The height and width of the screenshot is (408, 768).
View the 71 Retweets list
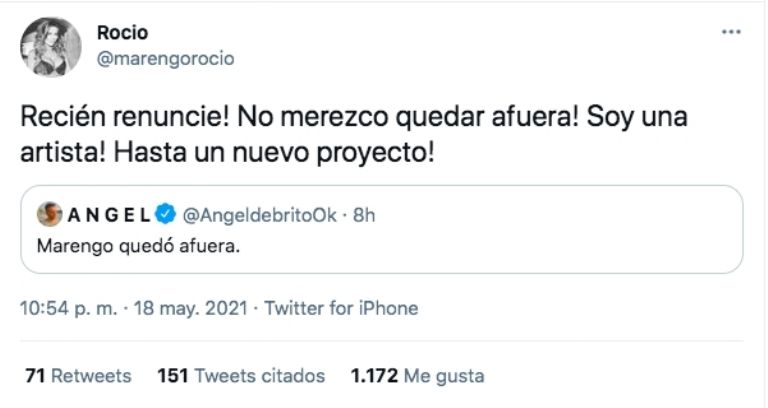tap(78, 376)
